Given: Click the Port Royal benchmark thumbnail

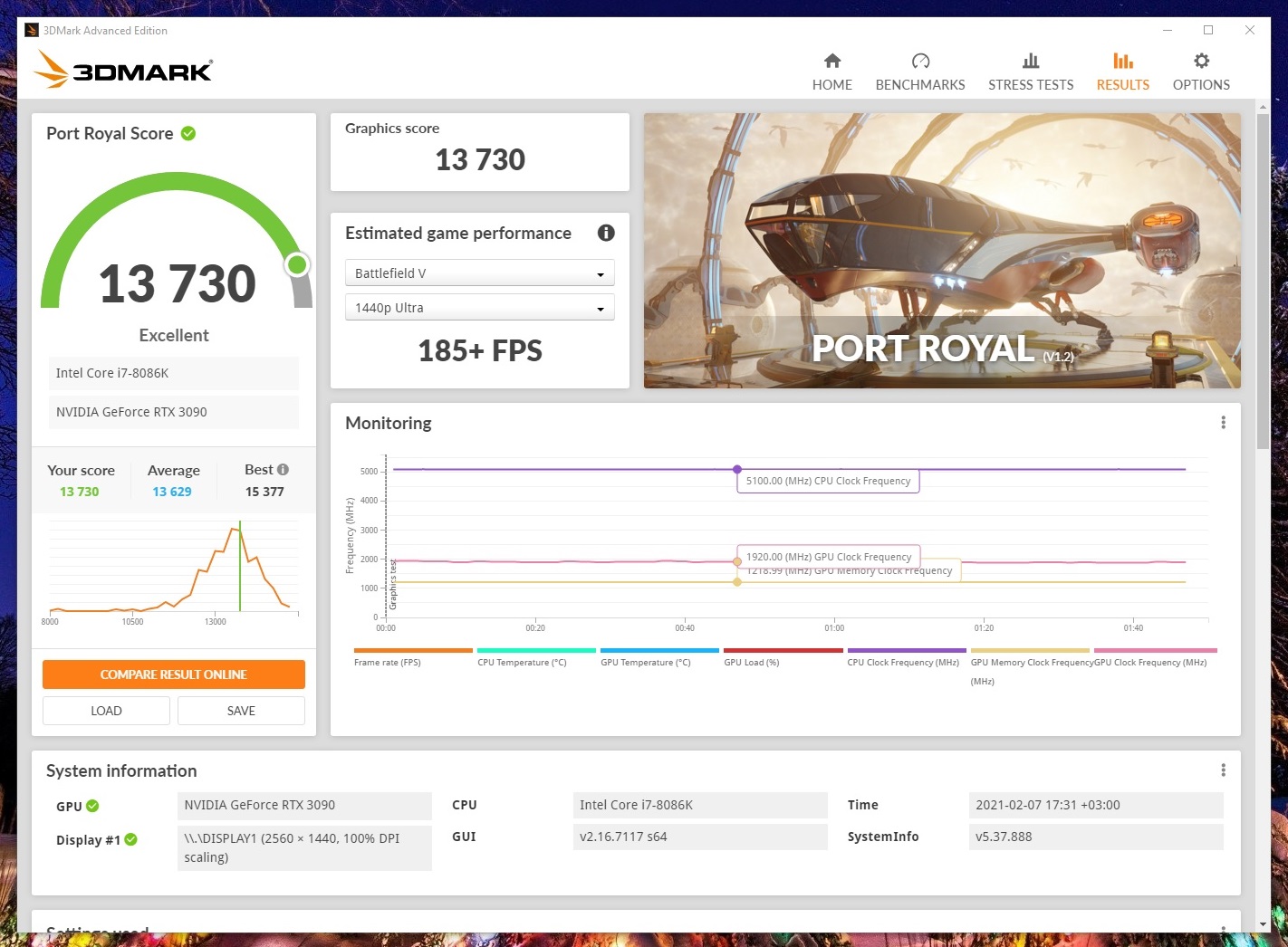Looking at the screenshot, I should coord(942,251).
